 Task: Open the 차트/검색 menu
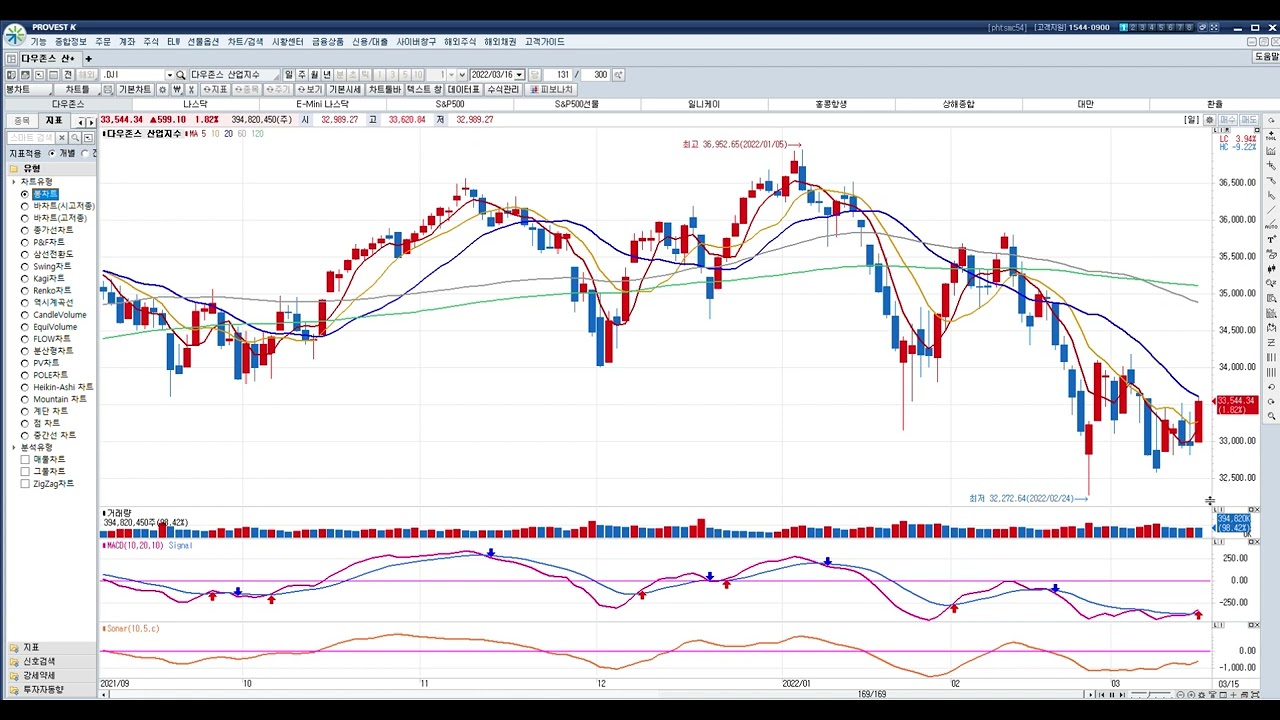pos(245,42)
